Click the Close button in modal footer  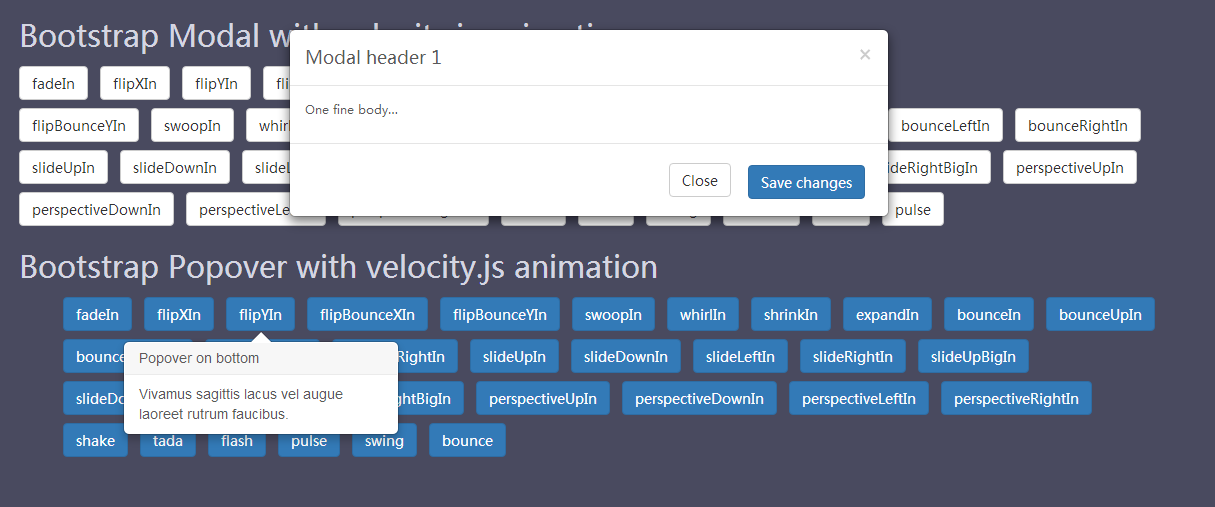point(700,181)
